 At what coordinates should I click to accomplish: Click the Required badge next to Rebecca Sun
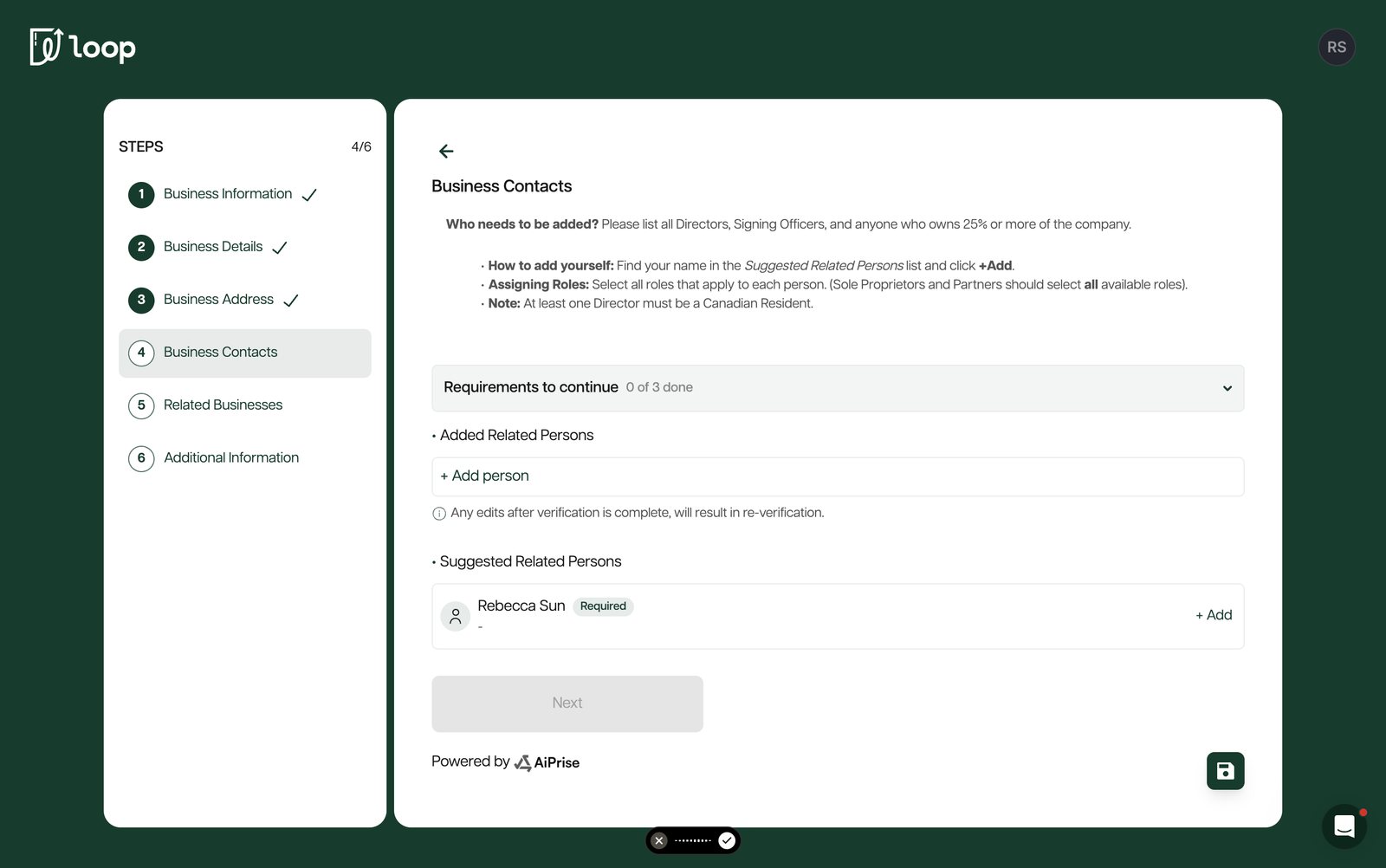[603, 606]
